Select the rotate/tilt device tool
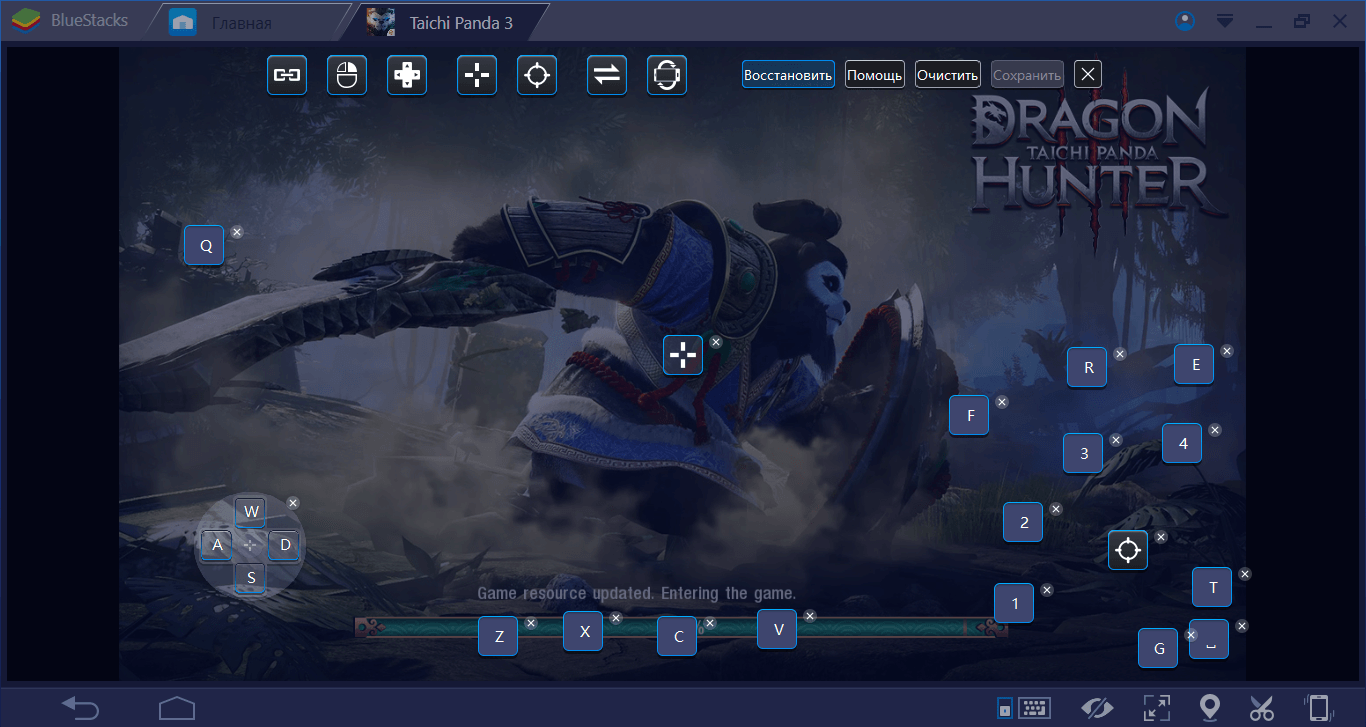This screenshot has height=727, width=1366. 667,75
